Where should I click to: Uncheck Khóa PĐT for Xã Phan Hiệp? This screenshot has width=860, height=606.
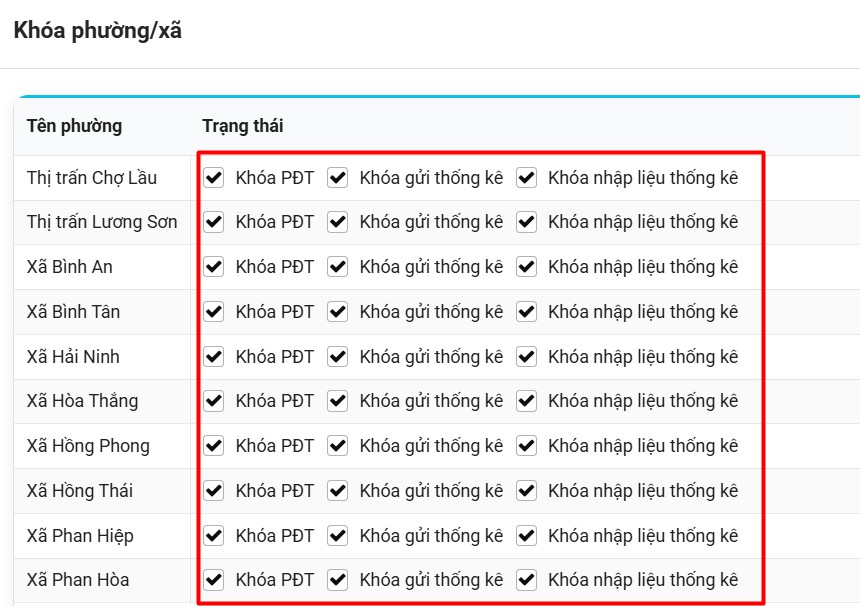click(214, 536)
